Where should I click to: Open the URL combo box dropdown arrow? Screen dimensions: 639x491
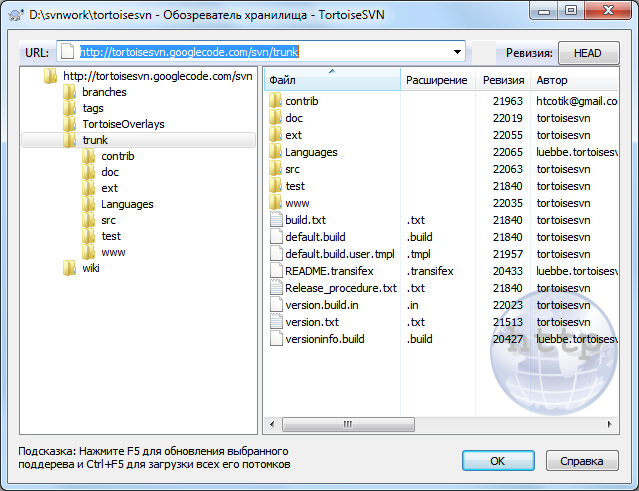[x=457, y=52]
